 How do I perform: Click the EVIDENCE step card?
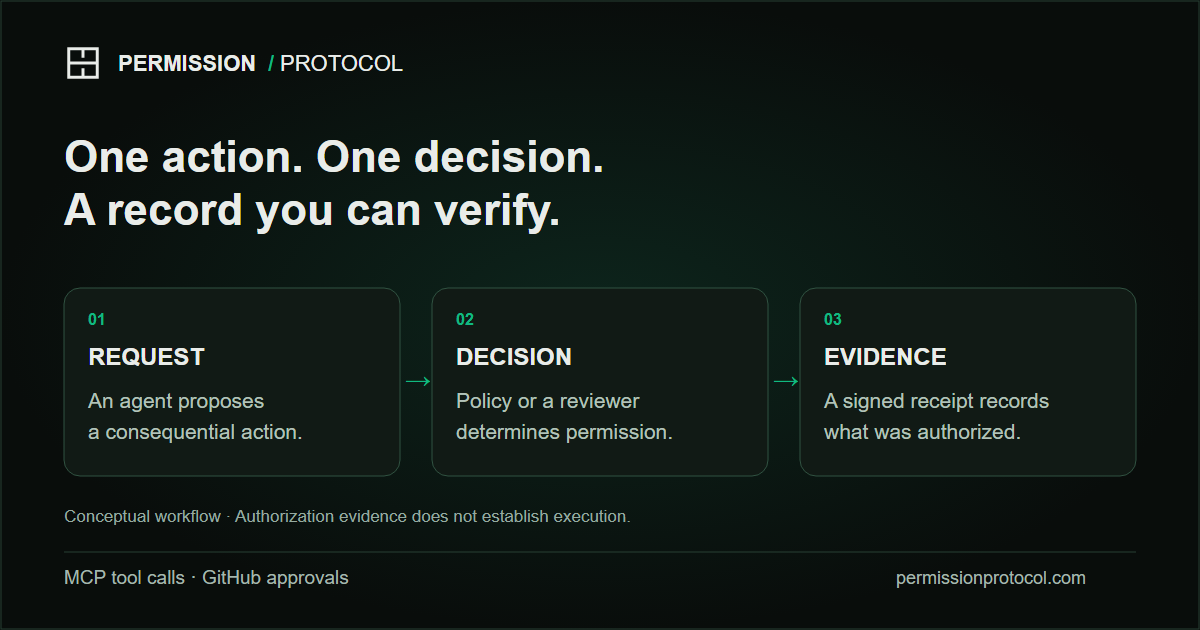(x=968, y=382)
